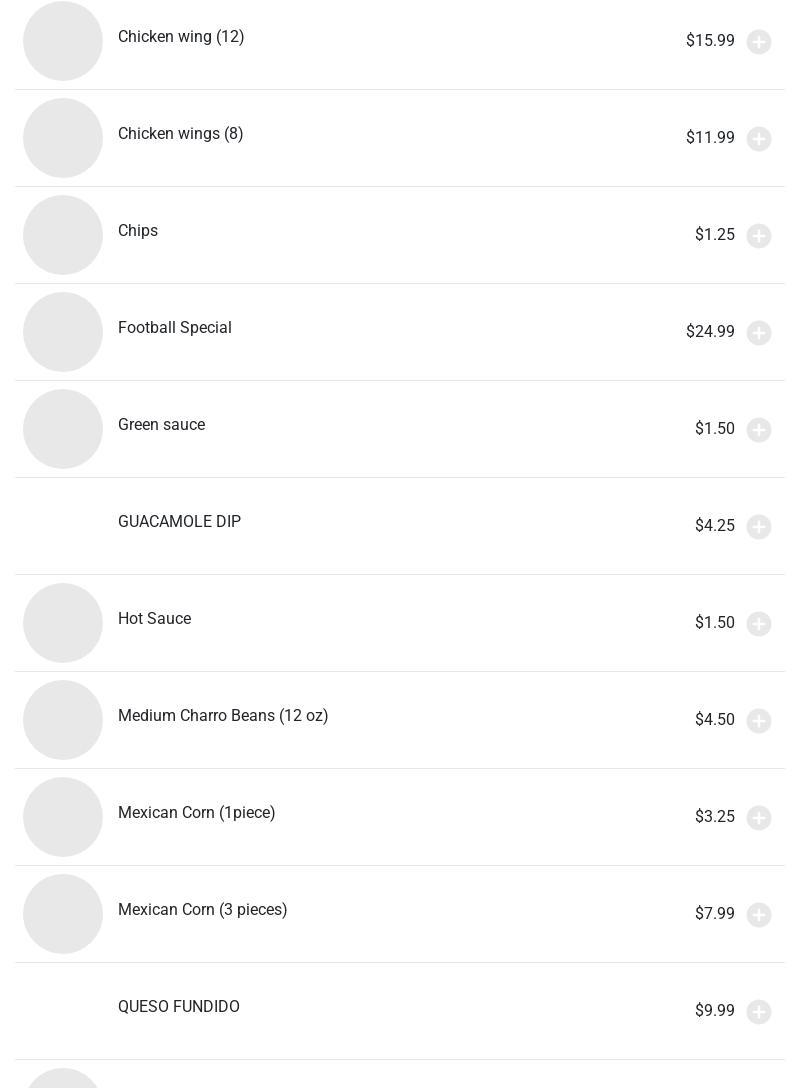Open the Football Special item name
800x1088 pixels.
(x=175, y=328)
